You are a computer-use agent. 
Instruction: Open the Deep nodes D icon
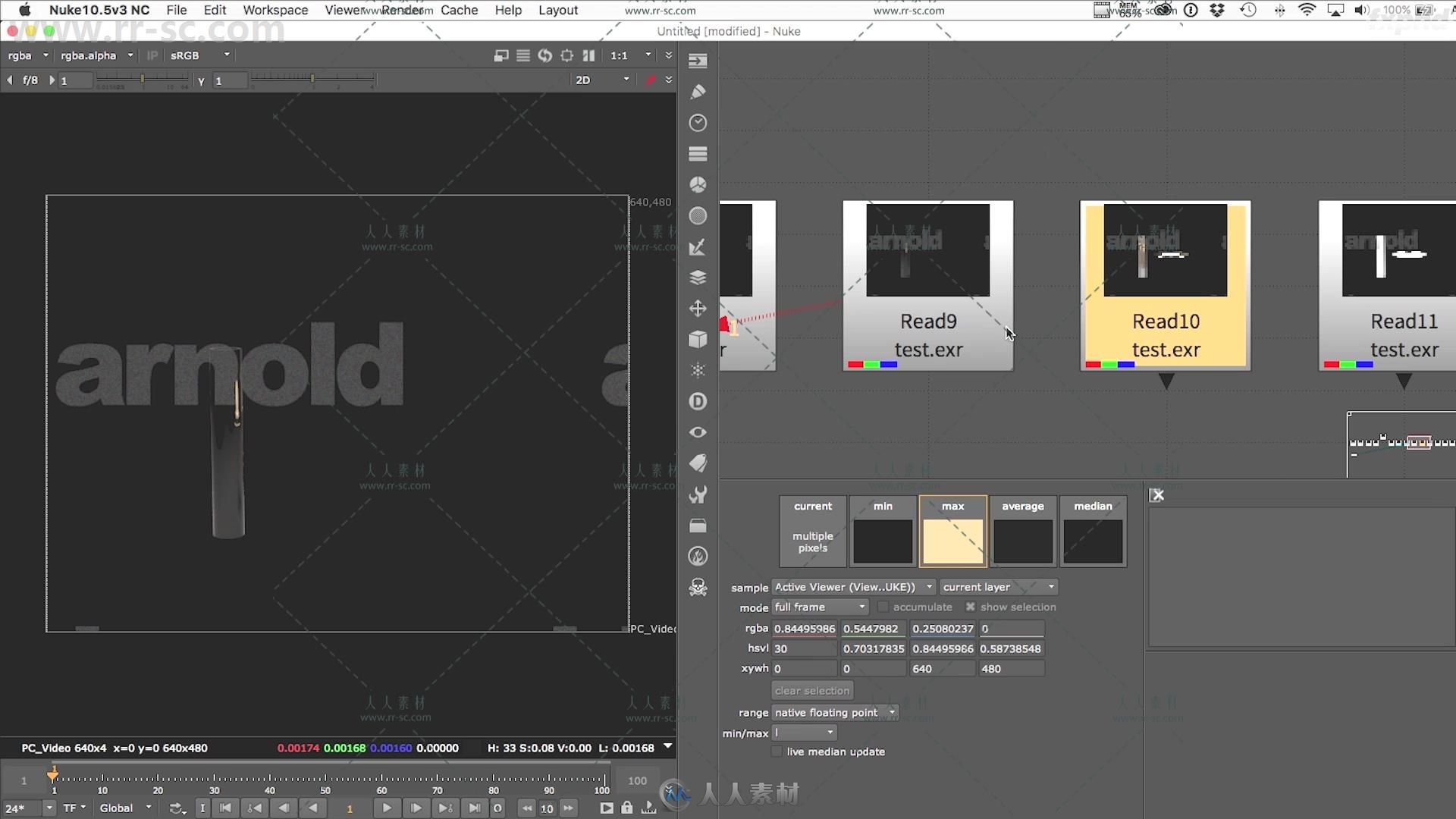coord(698,401)
